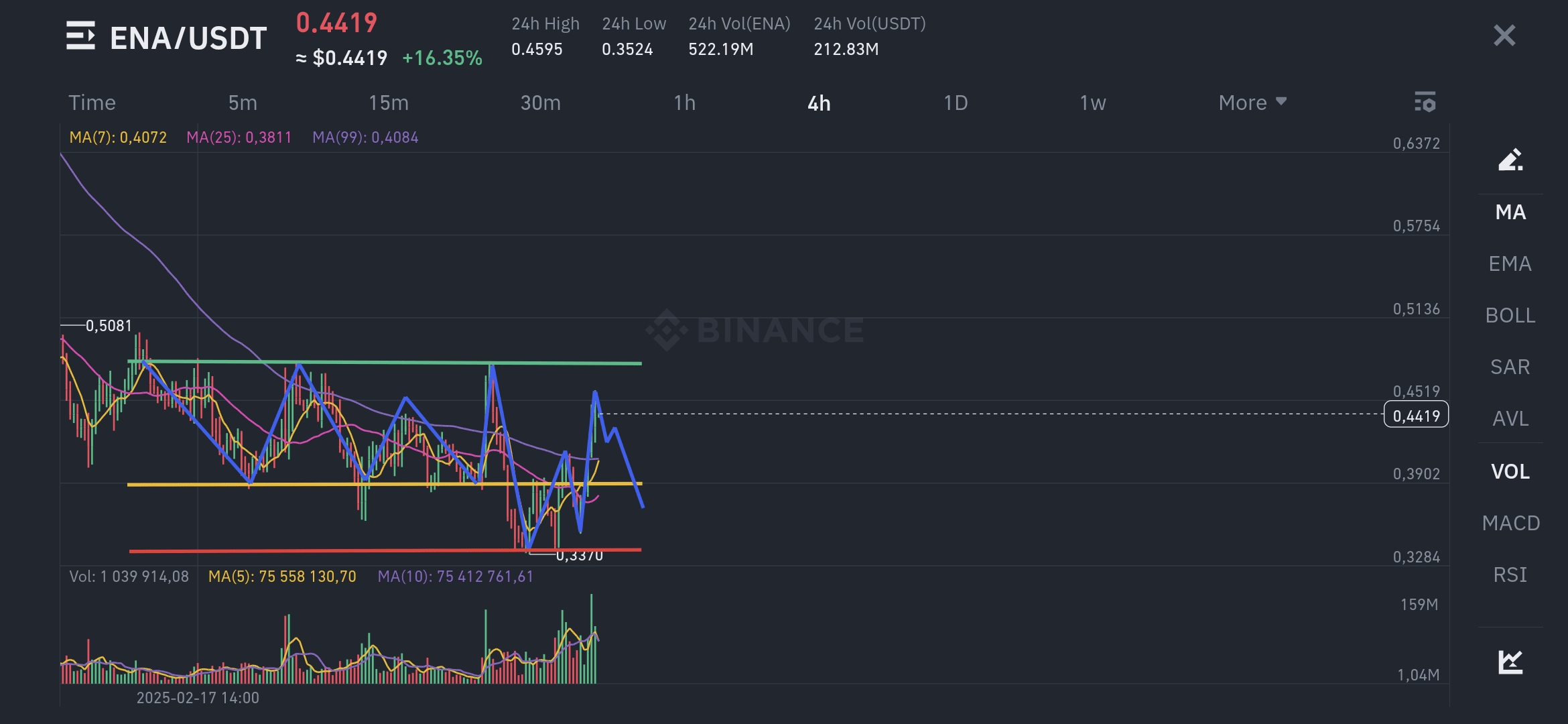Enable the EMA indicator
This screenshot has width=1568, height=724.
(x=1510, y=263)
